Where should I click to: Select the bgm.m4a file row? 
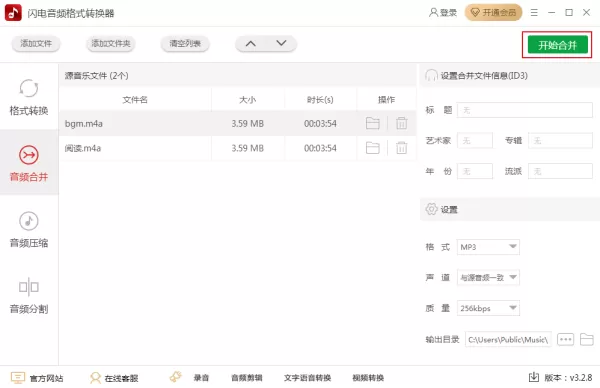pyautogui.click(x=237, y=123)
